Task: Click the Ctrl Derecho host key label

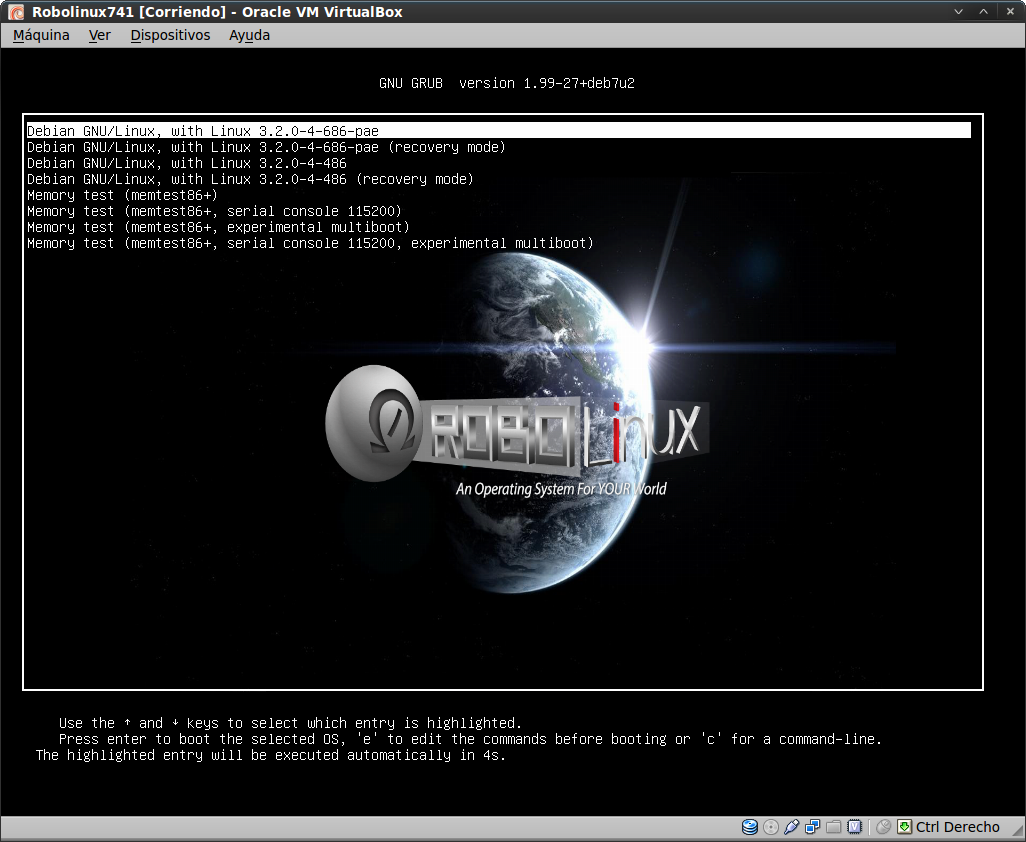Action: (x=957, y=827)
